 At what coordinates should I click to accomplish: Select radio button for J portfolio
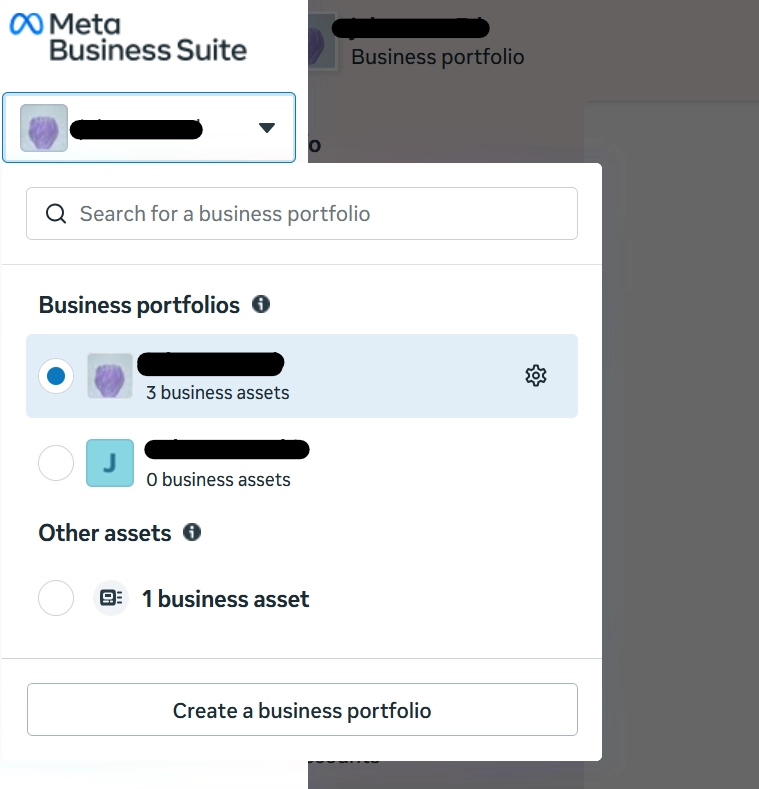click(56, 463)
